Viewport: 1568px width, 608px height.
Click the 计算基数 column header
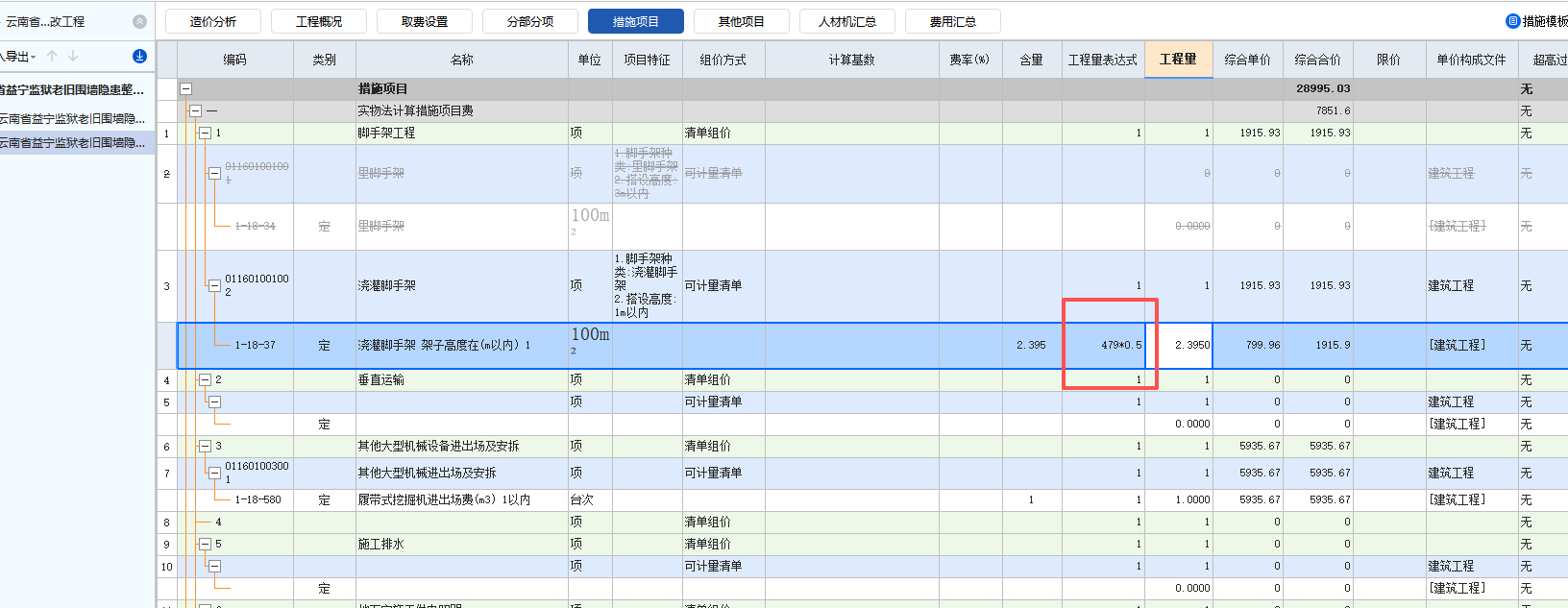pyautogui.click(x=852, y=60)
